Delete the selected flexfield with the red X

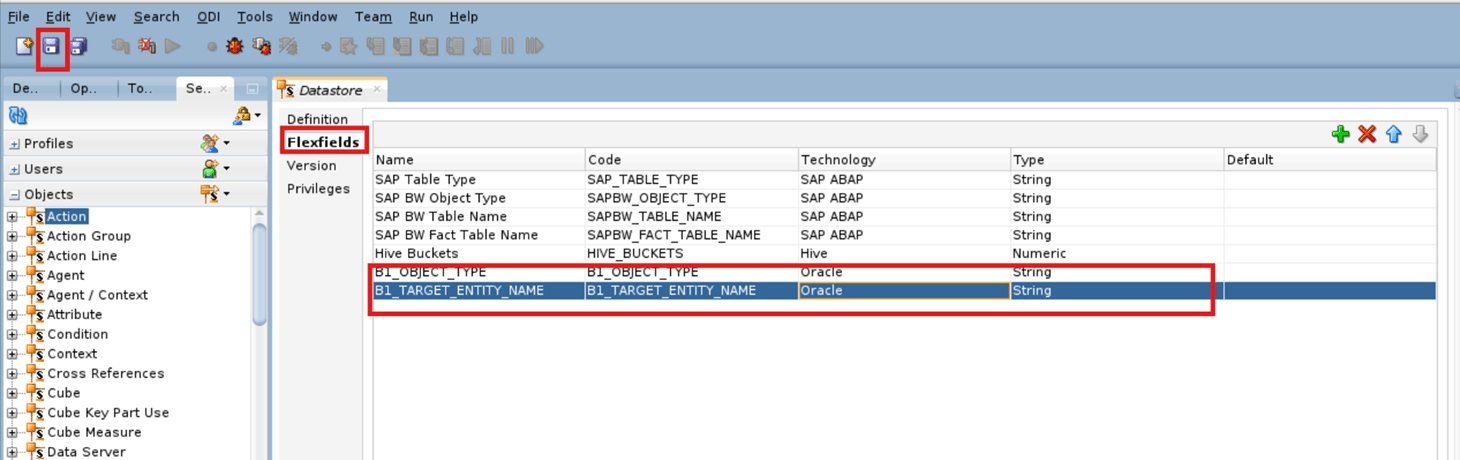[x=1367, y=134]
